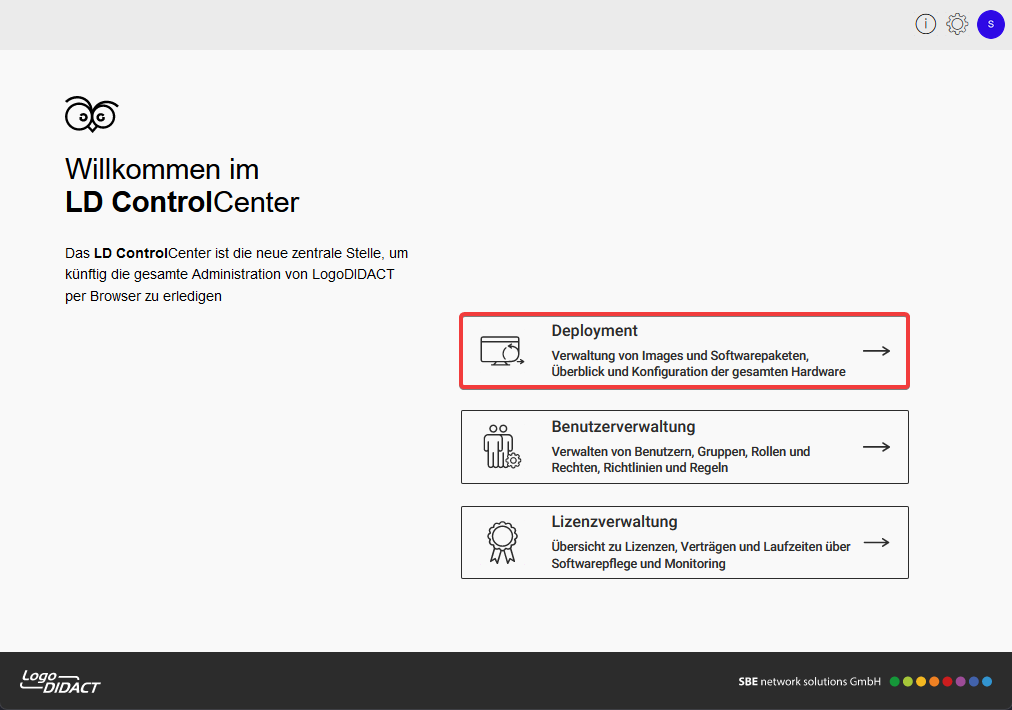
Task: Click the arrow on Lizenzverwaltung card
Action: [876, 542]
